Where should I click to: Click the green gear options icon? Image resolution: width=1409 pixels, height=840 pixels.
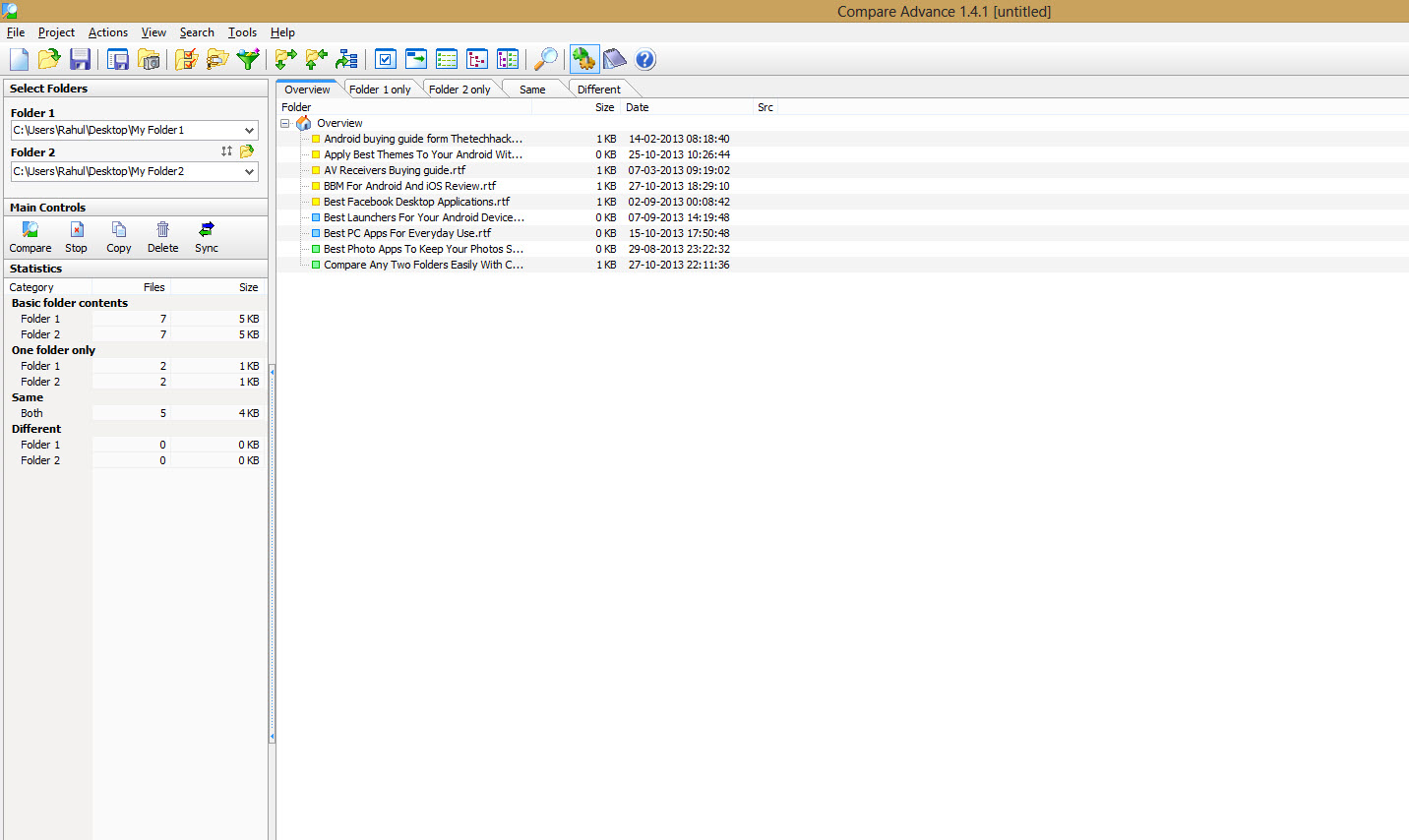[x=584, y=59]
